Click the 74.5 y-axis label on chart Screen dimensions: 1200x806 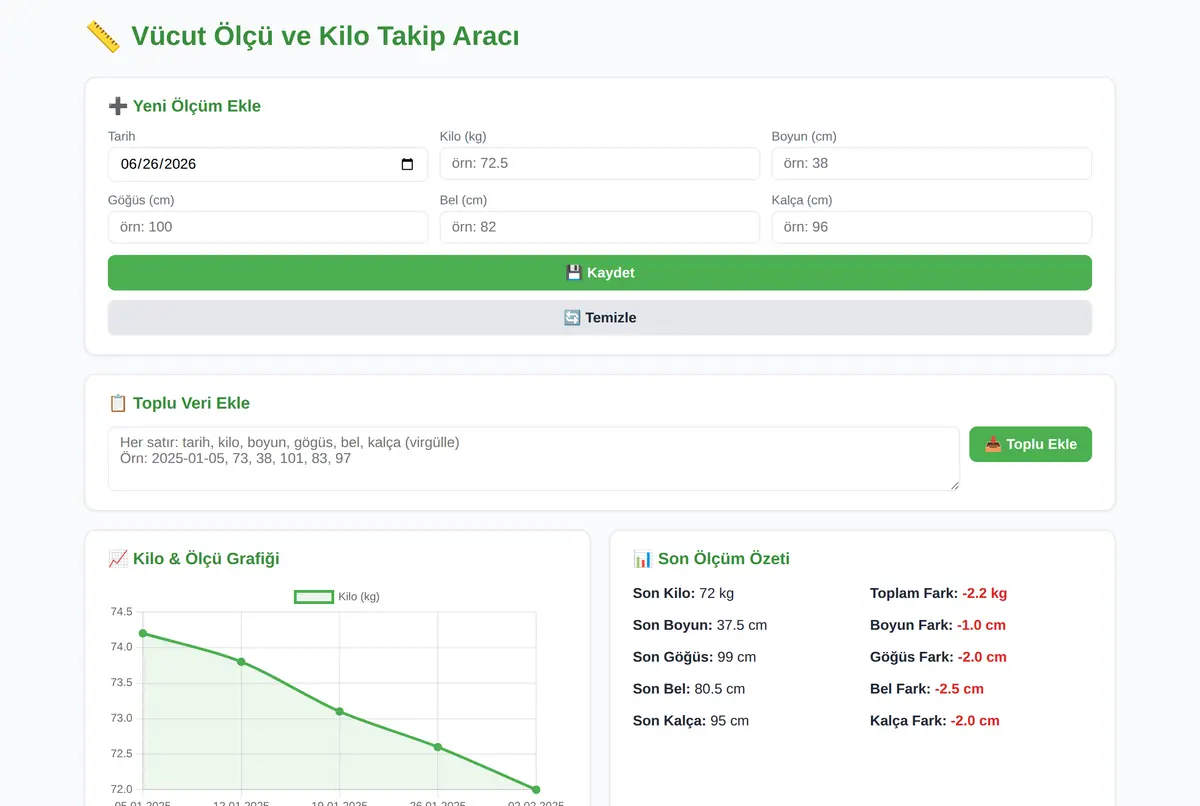tap(121, 612)
